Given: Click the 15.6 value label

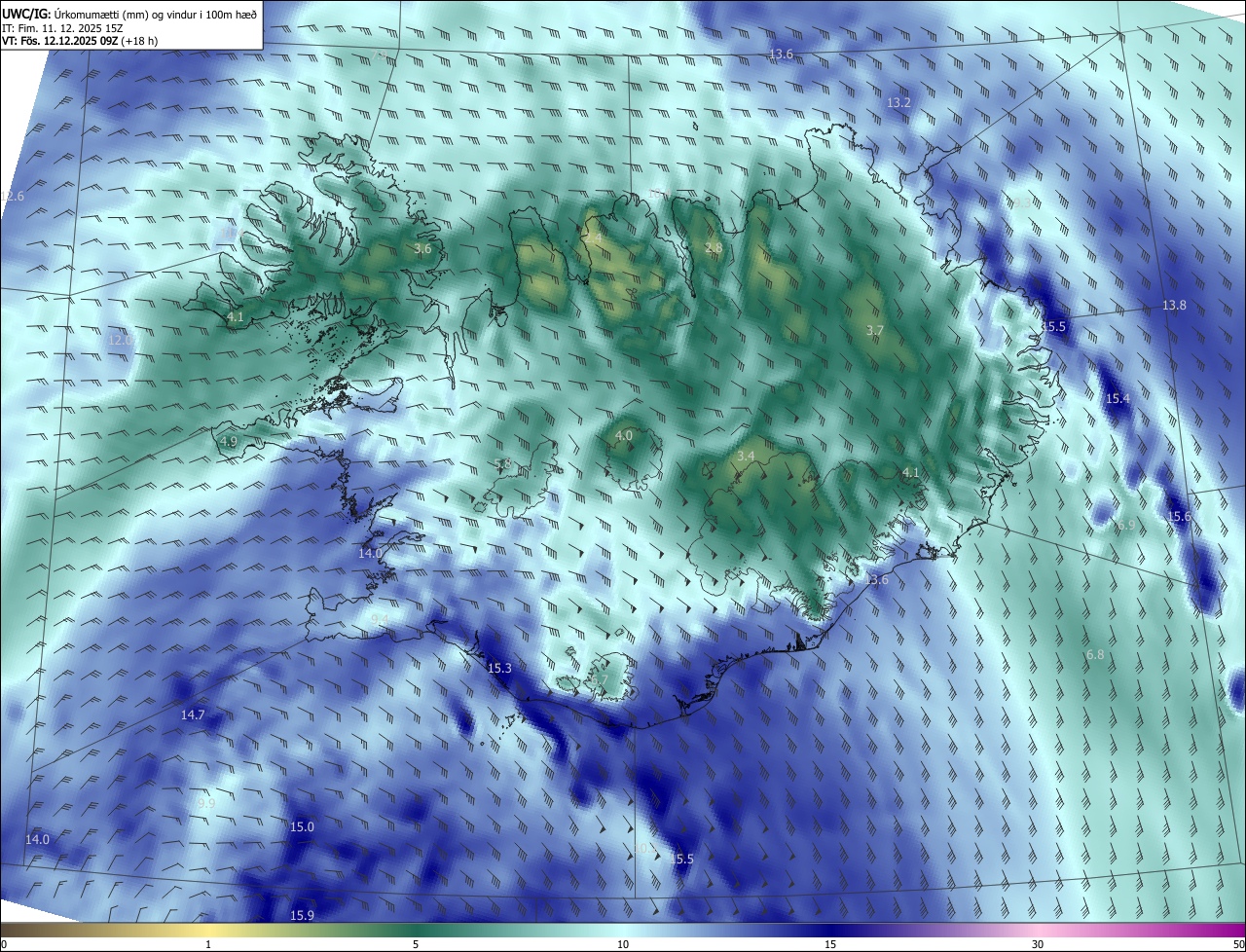Looking at the screenshot, I should click(1179, 516).
